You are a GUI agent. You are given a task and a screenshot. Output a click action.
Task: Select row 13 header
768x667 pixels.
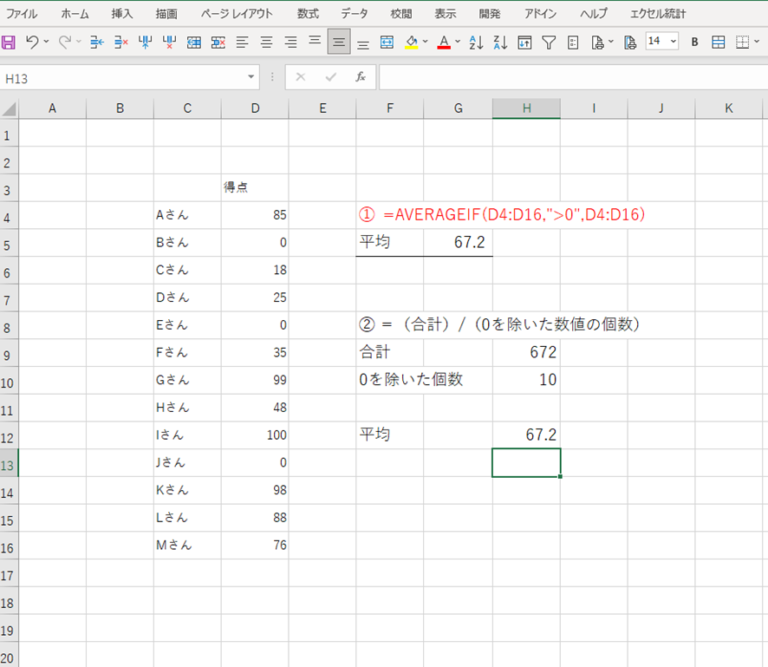click(8, 463)
